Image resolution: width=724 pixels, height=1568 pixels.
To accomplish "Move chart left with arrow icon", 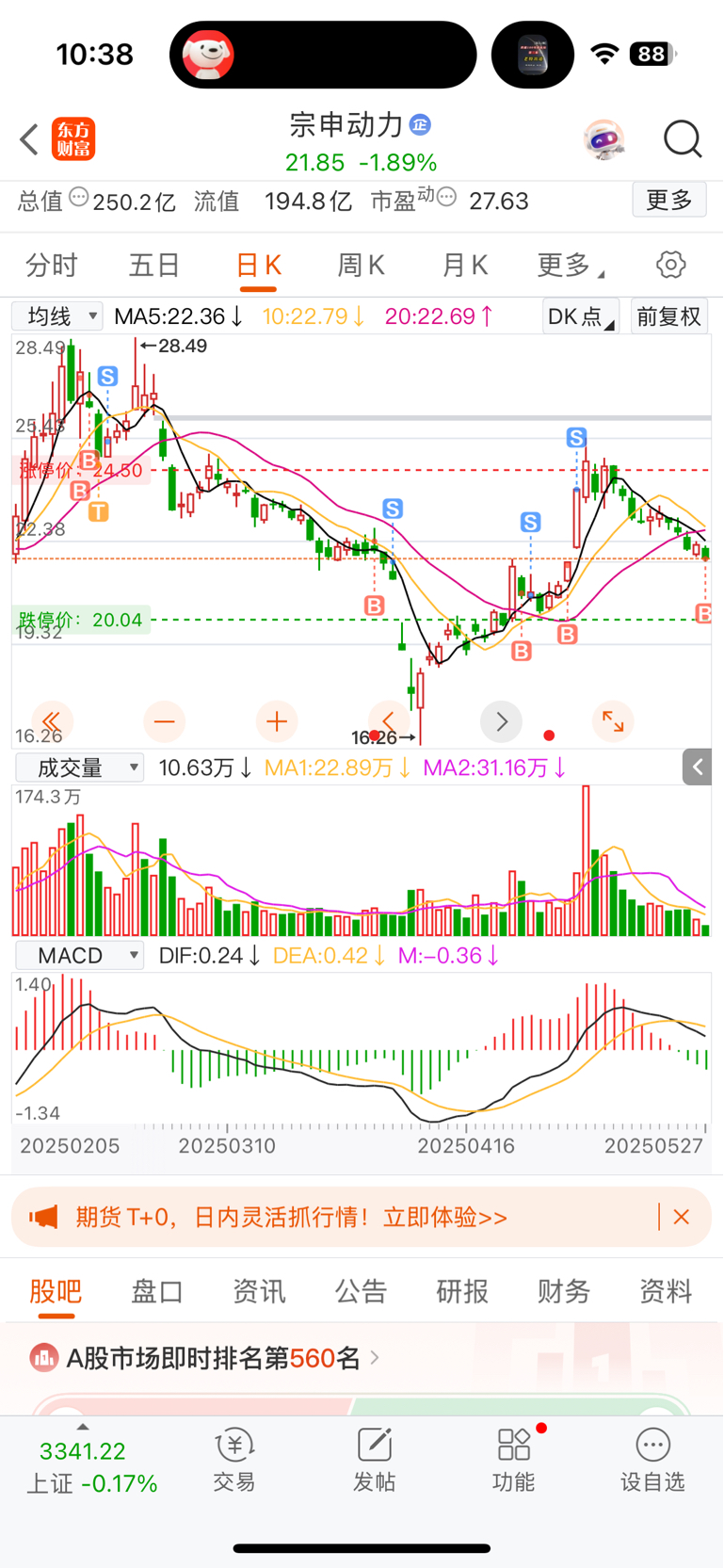I will 389,722.
